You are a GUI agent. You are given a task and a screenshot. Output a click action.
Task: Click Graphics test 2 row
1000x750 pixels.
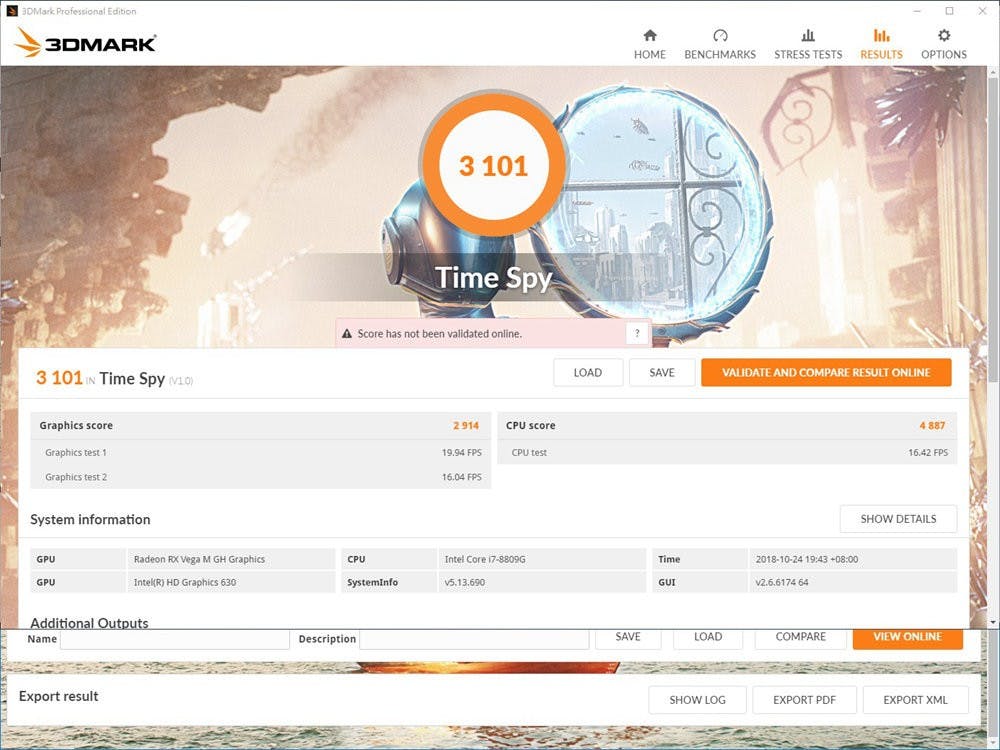[260, 476]
